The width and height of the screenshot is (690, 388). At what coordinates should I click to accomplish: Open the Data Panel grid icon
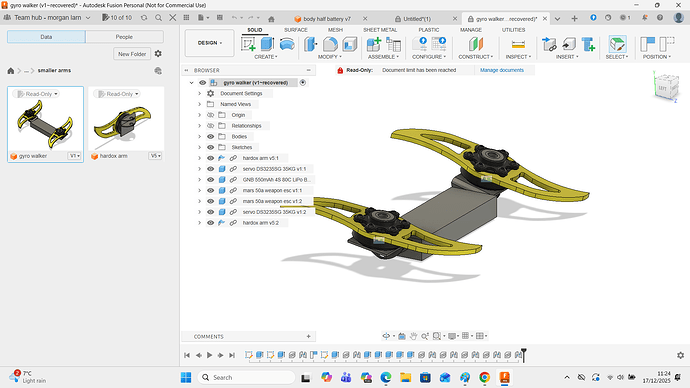pyautogui.click(x=187, y=18)
